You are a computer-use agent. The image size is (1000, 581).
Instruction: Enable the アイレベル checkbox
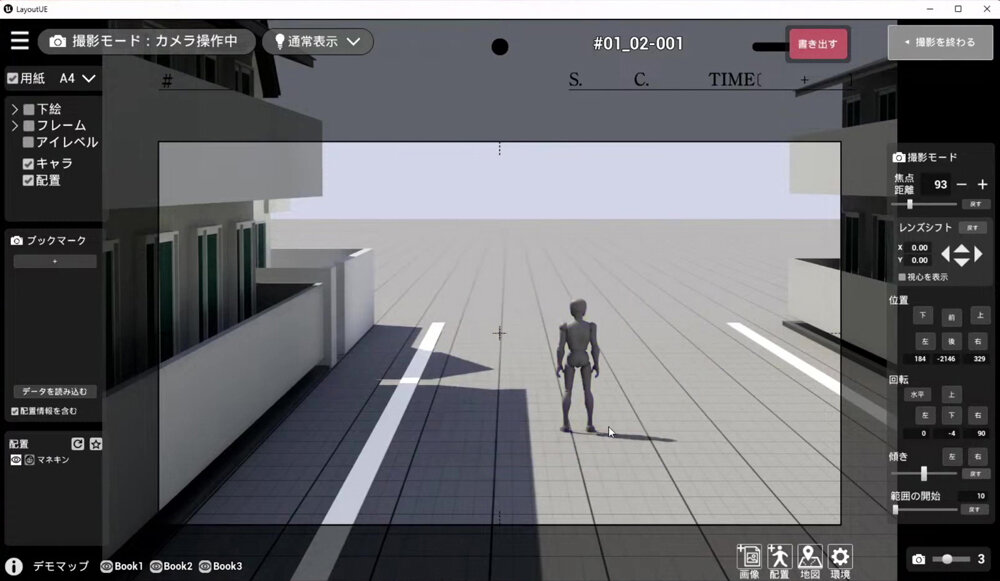tap(28, 142)
